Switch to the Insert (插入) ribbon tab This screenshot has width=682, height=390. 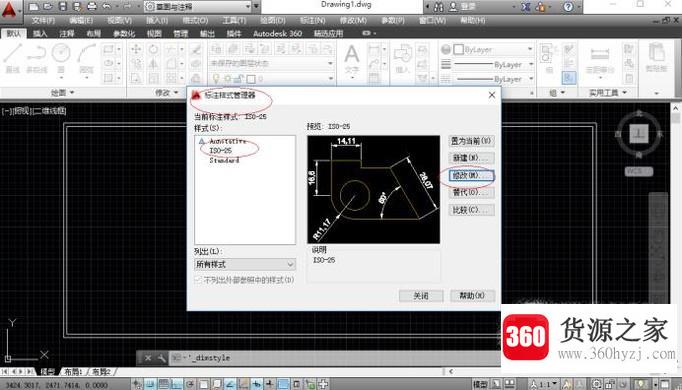pos(40,33)
